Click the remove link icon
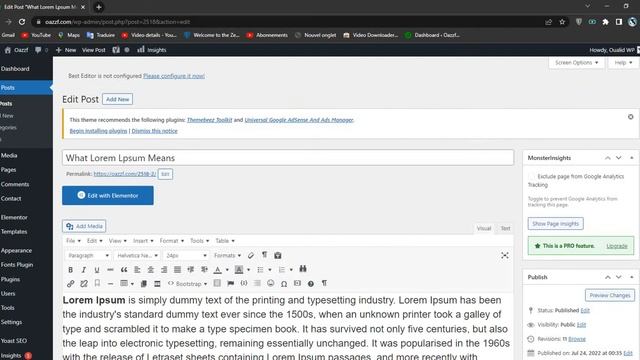This screenshot has width=640, height=360. [x=84, y=284]
